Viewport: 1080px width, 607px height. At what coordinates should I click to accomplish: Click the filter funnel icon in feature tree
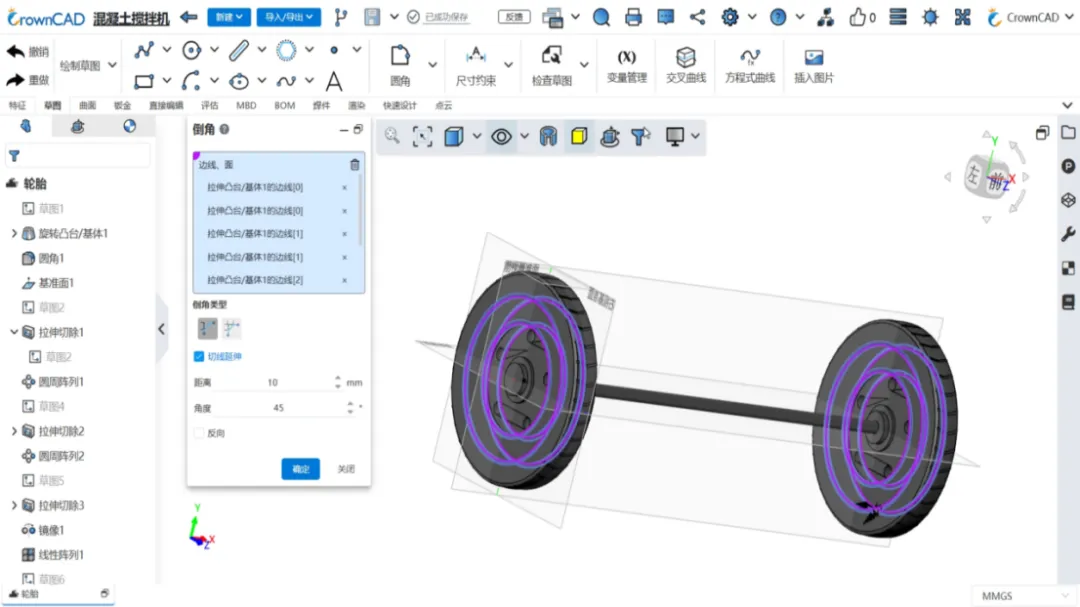[14, 156]
